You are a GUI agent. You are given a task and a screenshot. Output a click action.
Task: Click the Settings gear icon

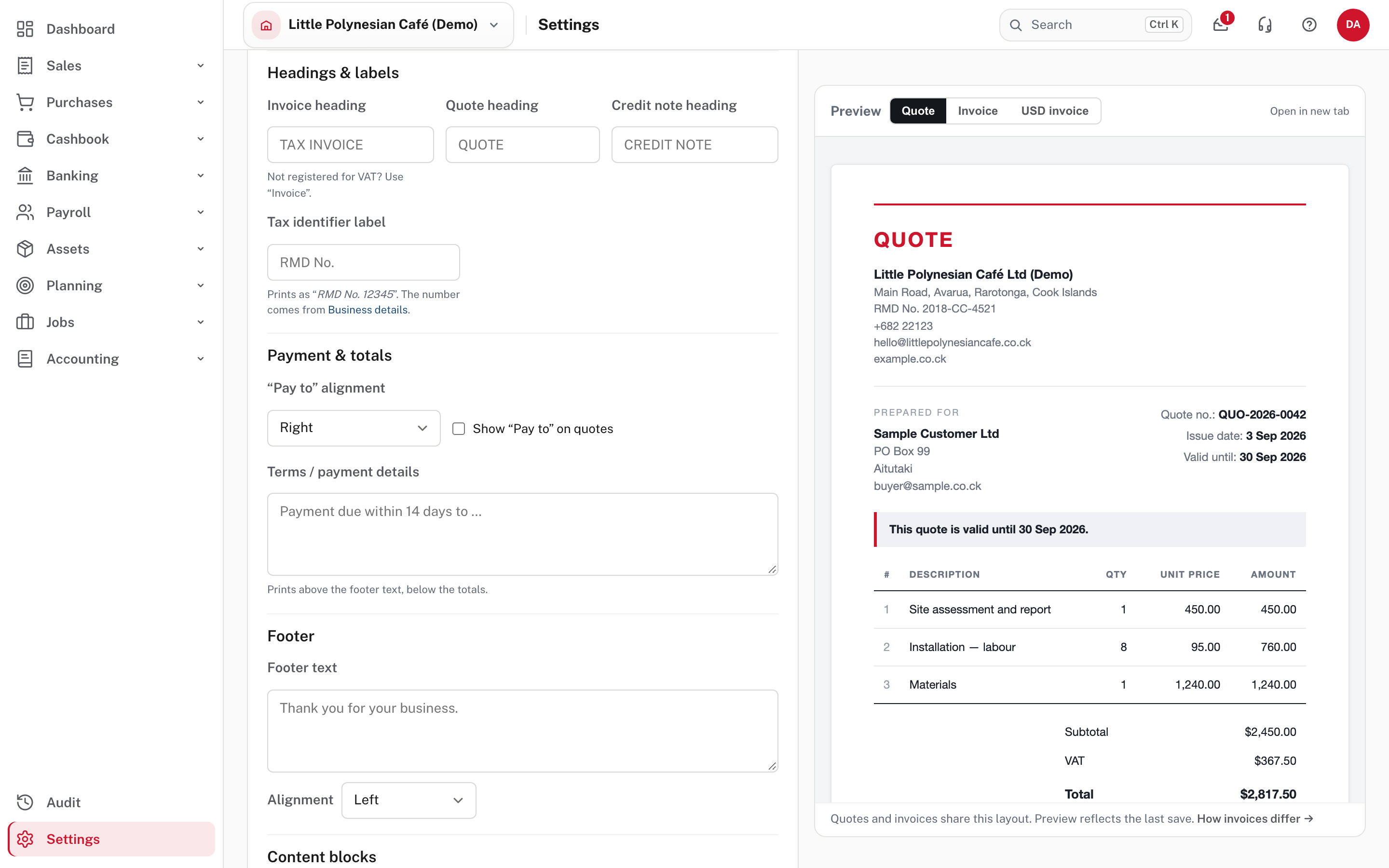coord(25,839)
